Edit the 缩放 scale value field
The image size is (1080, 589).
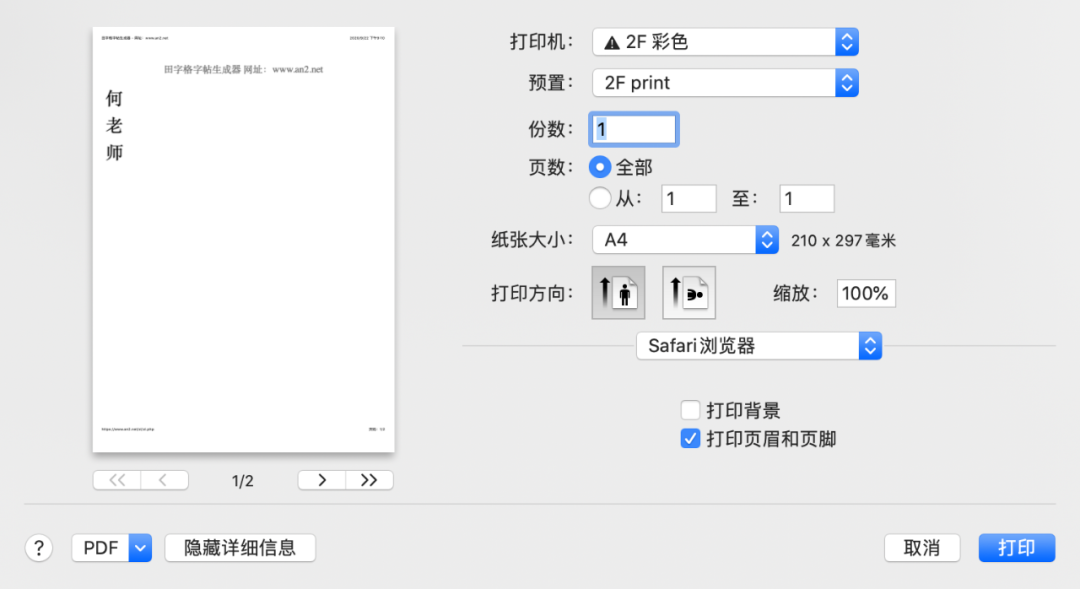pos(865,293)
